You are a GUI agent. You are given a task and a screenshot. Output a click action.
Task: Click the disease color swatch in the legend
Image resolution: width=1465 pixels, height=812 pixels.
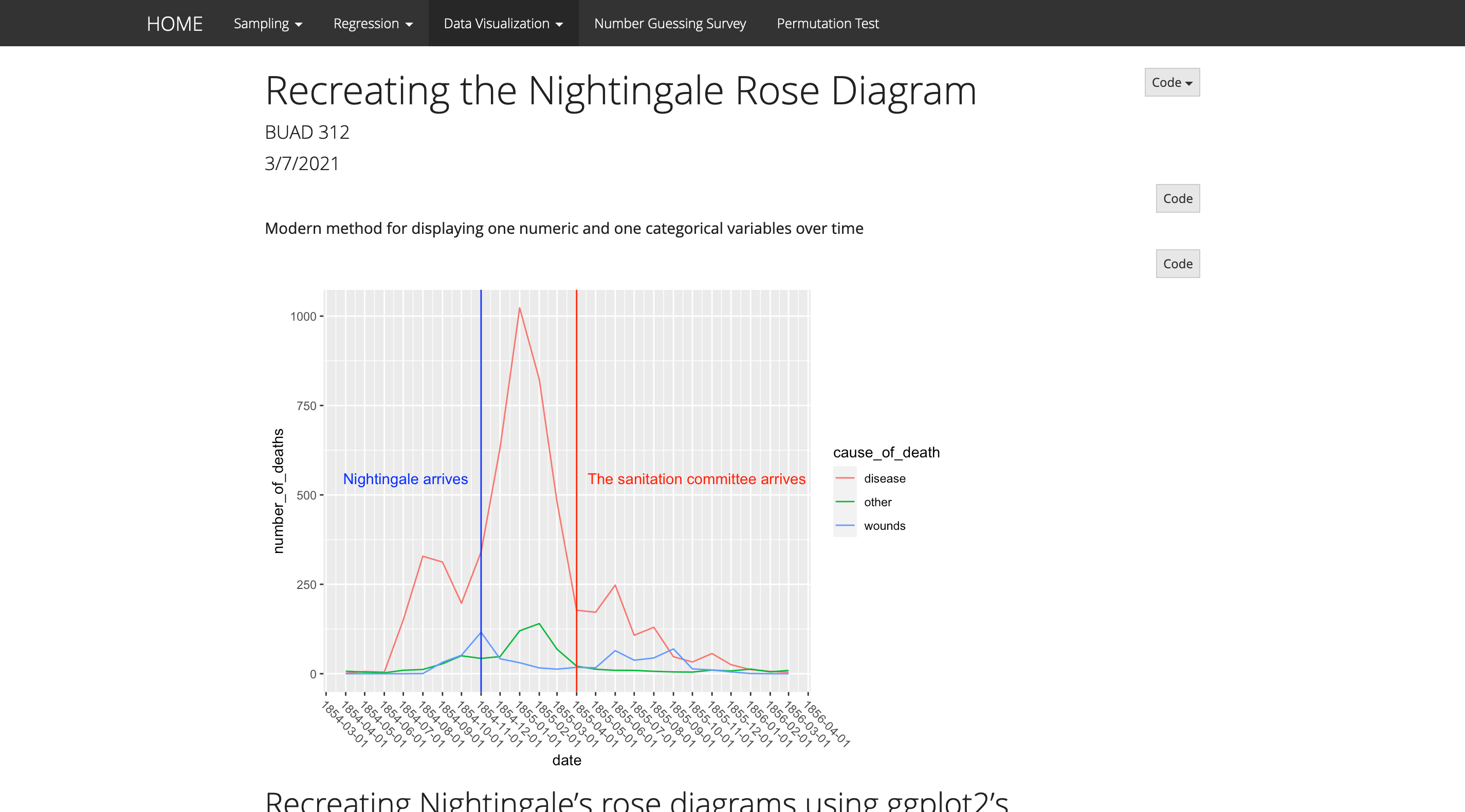click(x=844, y=478)
